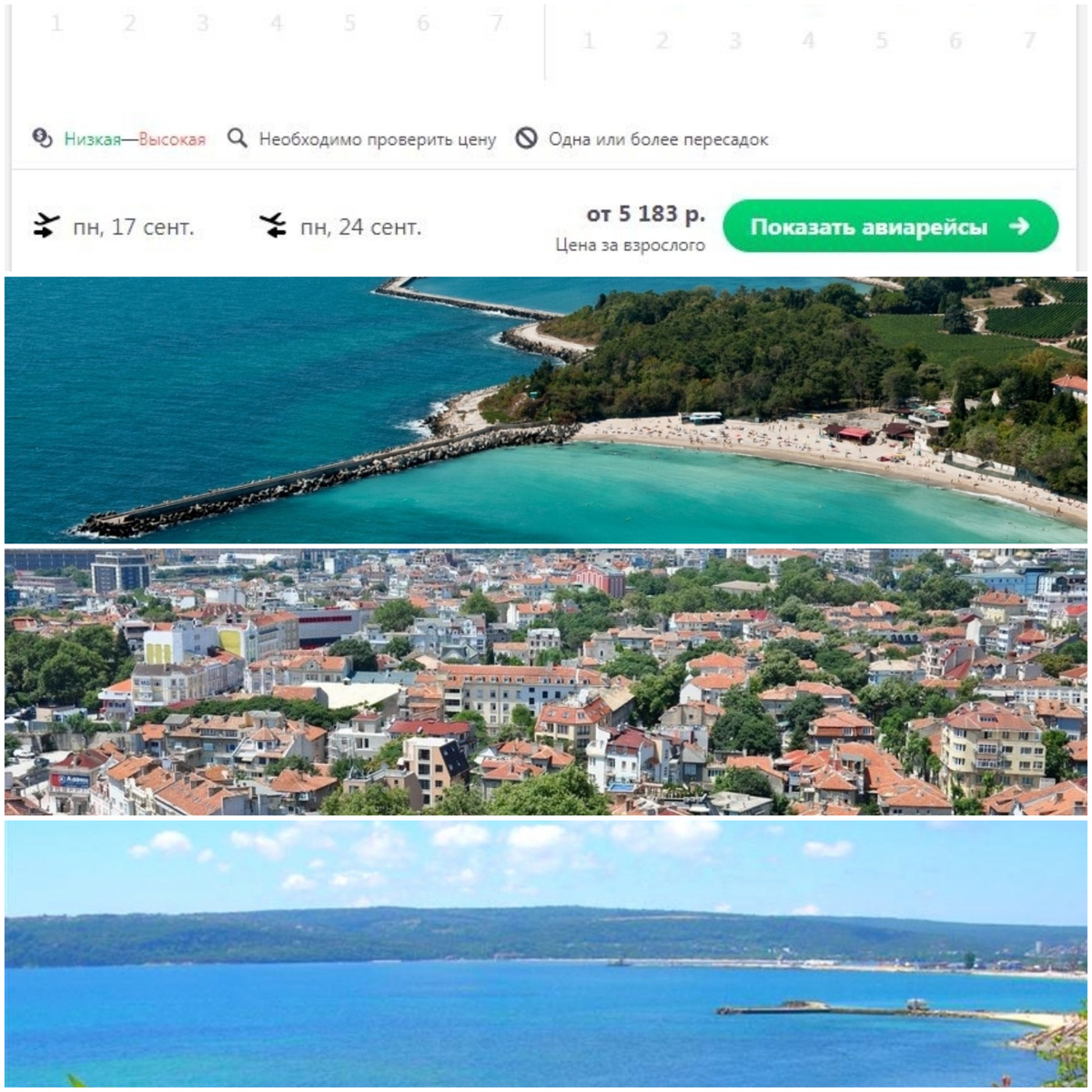Select the return date пн, 24 сент.

(361, 227)
